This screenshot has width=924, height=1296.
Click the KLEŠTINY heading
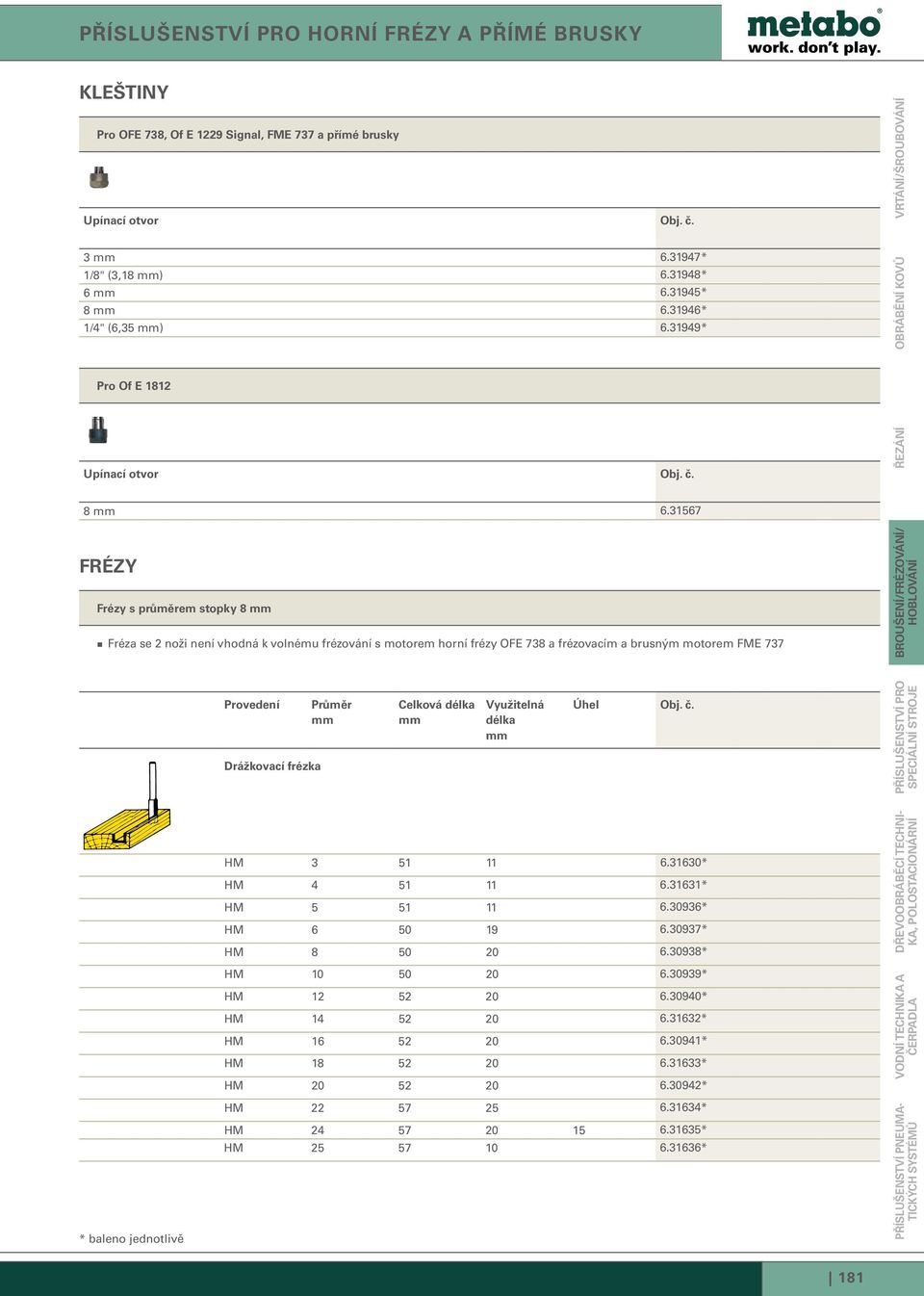coord(124,92)
